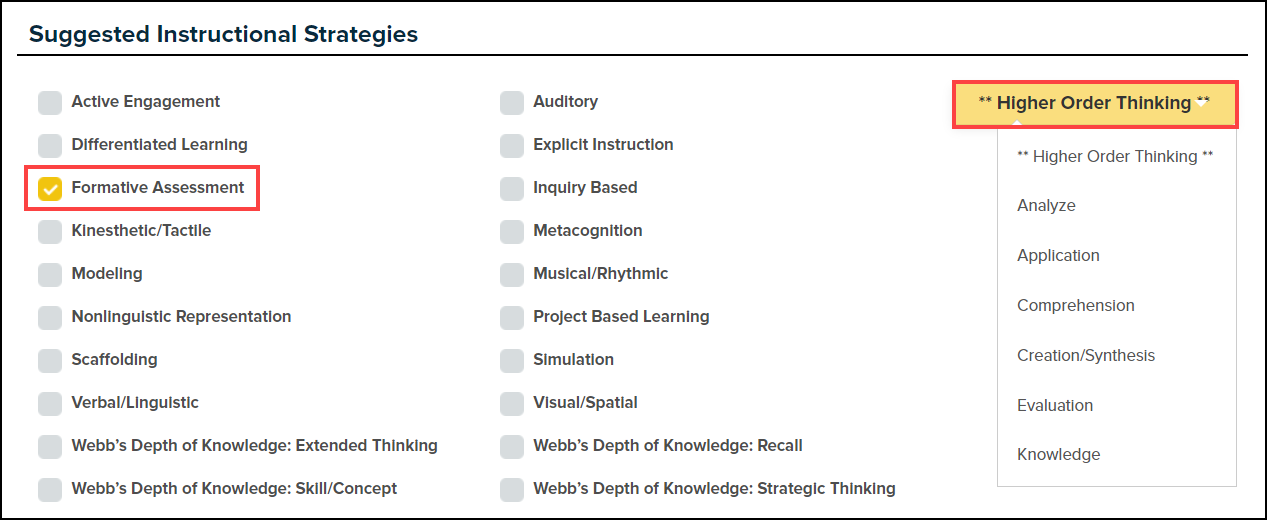
Task: Check Nonlinguistic Representation
Action: coord(50,317)
